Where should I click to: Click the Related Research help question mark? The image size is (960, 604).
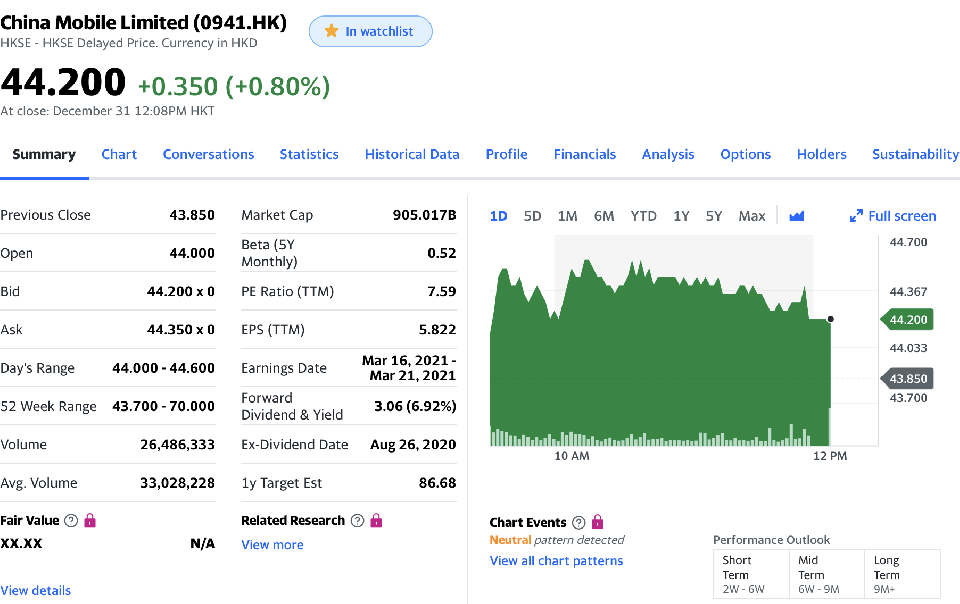(357, 521)
